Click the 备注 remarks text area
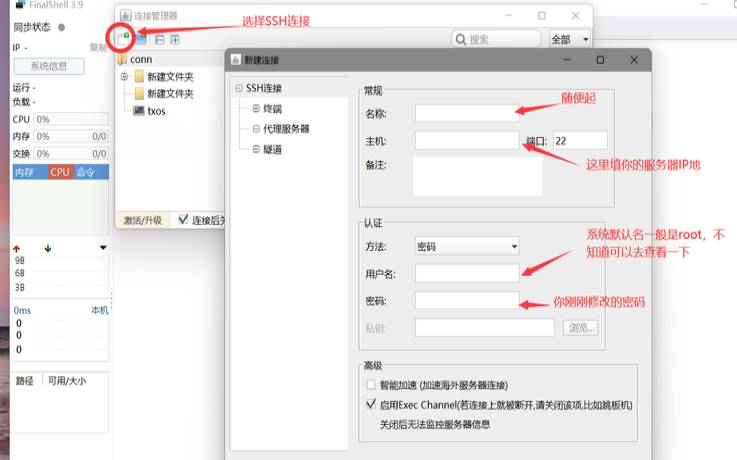Viewport: 737px width, 460px height. pyautogui.click(x=478, y=176)
